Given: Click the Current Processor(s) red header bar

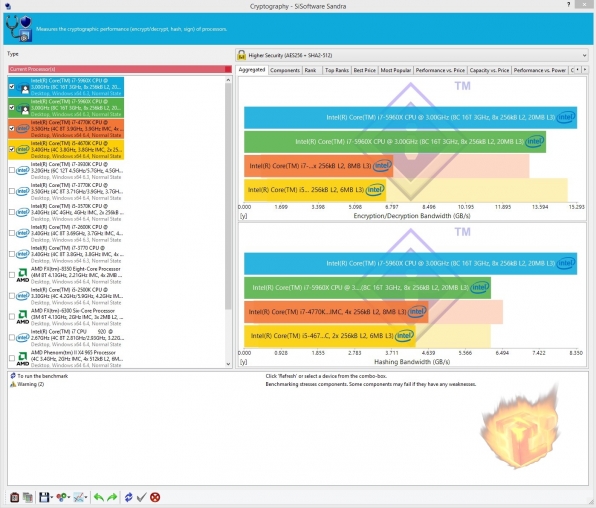Looking at the screenshot, I should point(120,69).
